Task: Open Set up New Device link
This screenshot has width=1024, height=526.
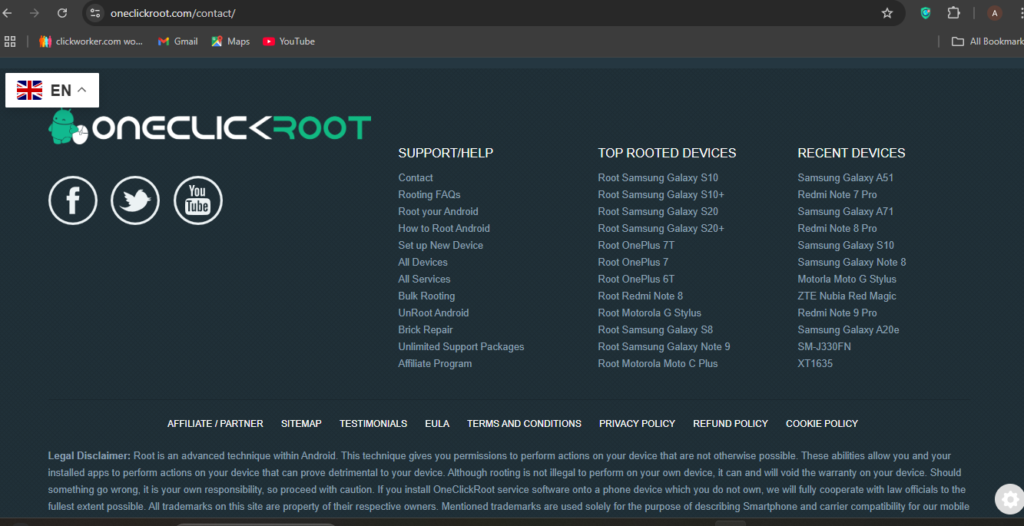Action: coord(441,246)
